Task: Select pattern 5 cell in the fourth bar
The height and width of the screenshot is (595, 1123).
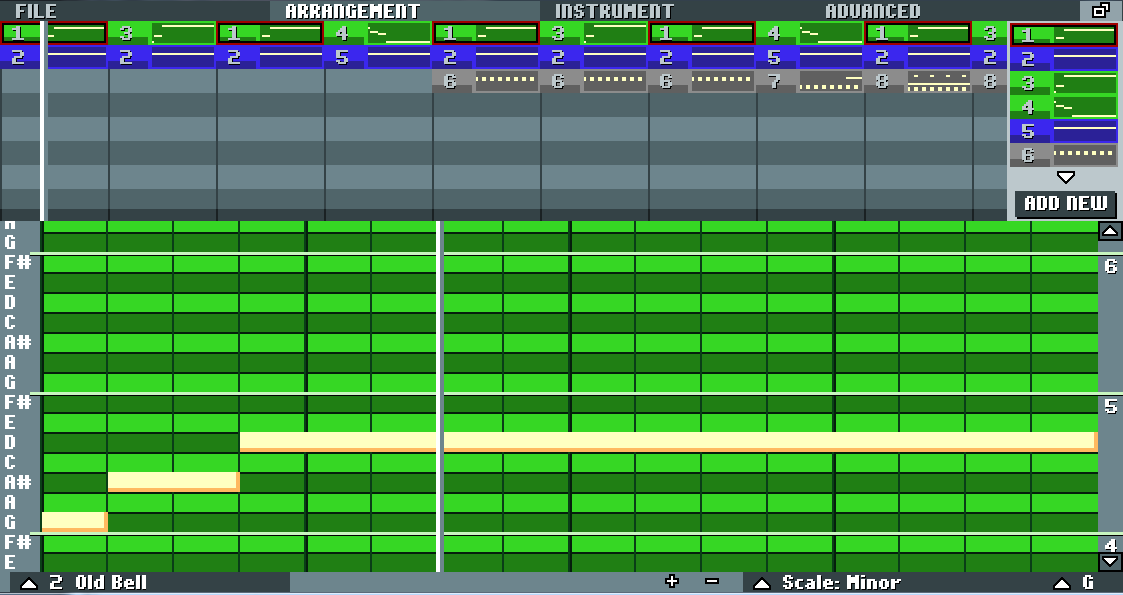Action: click(x=378, y=57)
